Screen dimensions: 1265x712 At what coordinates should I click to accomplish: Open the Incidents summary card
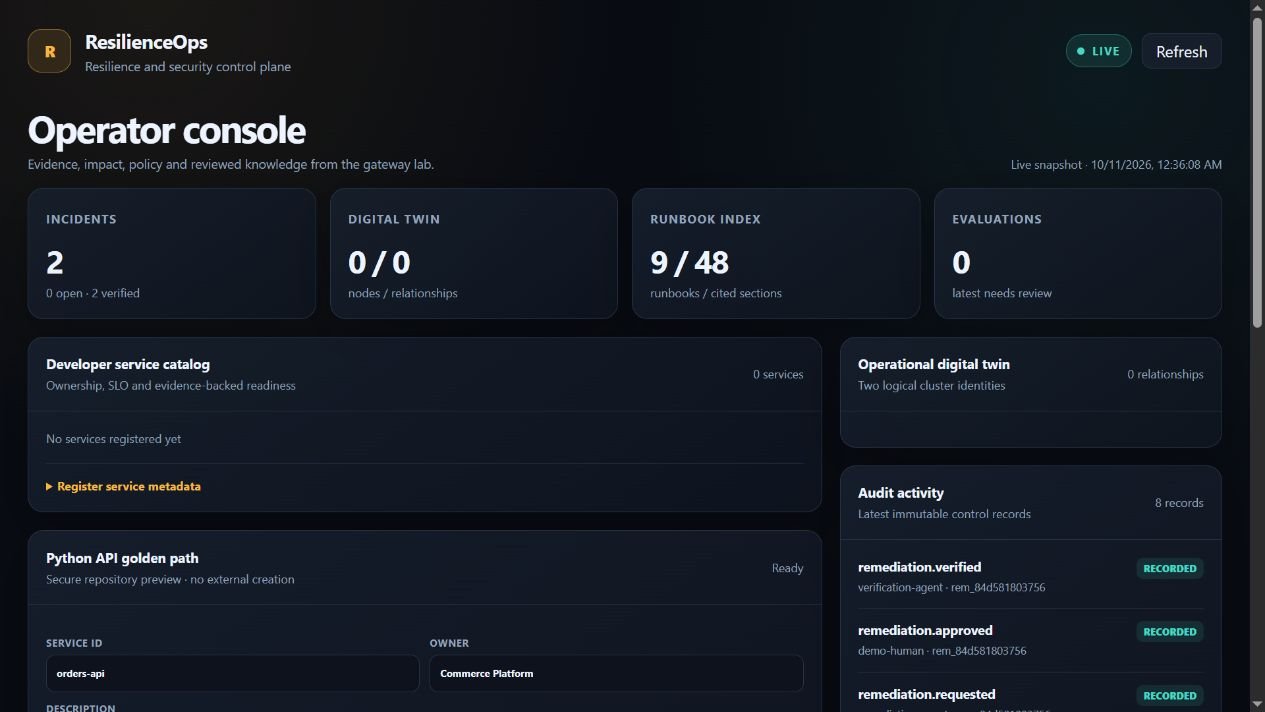[x=172, y=253]
